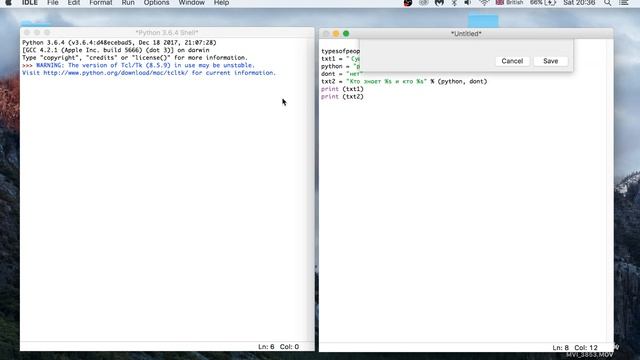Click Cancel in the save dialog

click(512, 61)
